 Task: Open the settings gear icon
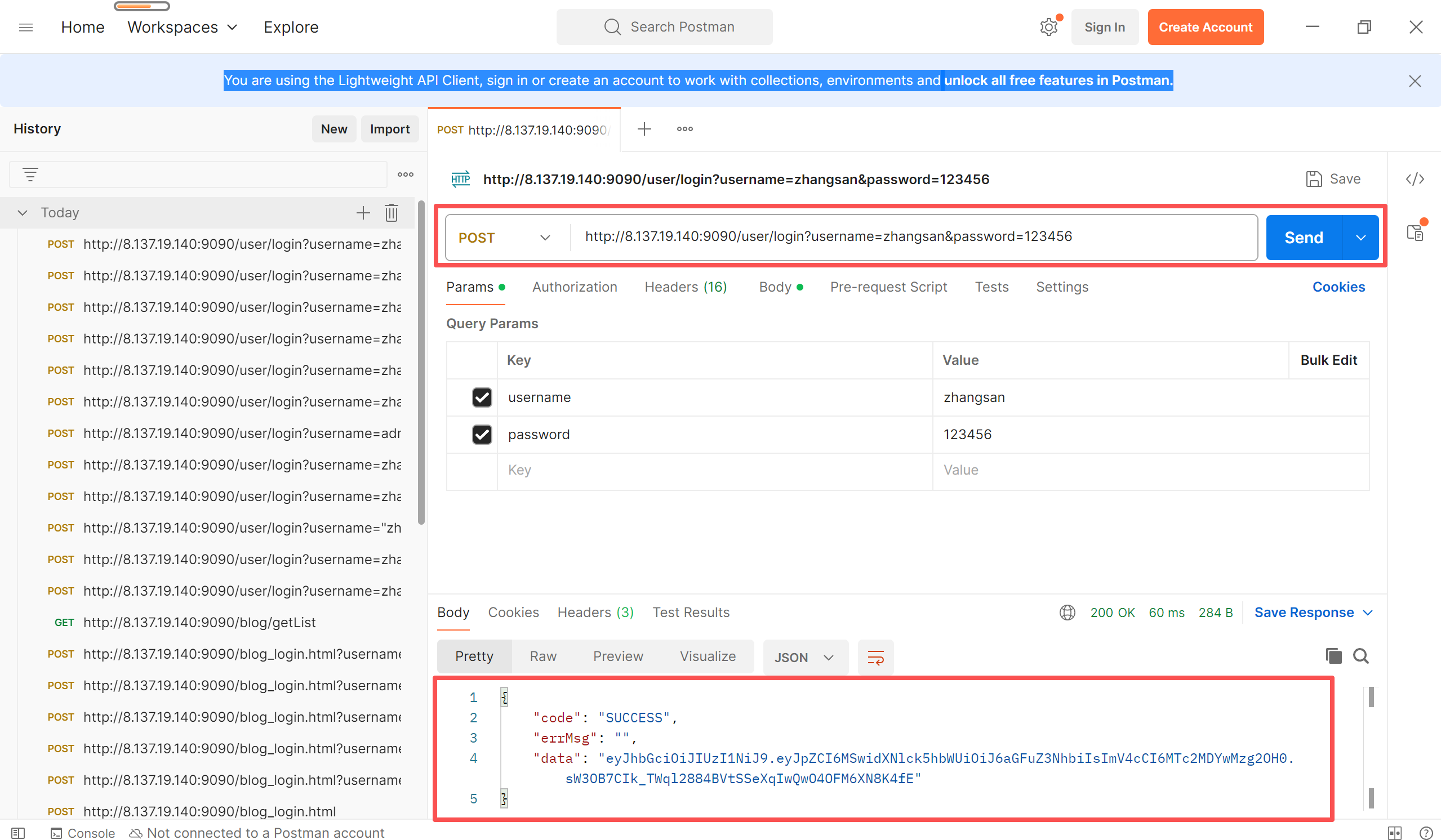1048,27
